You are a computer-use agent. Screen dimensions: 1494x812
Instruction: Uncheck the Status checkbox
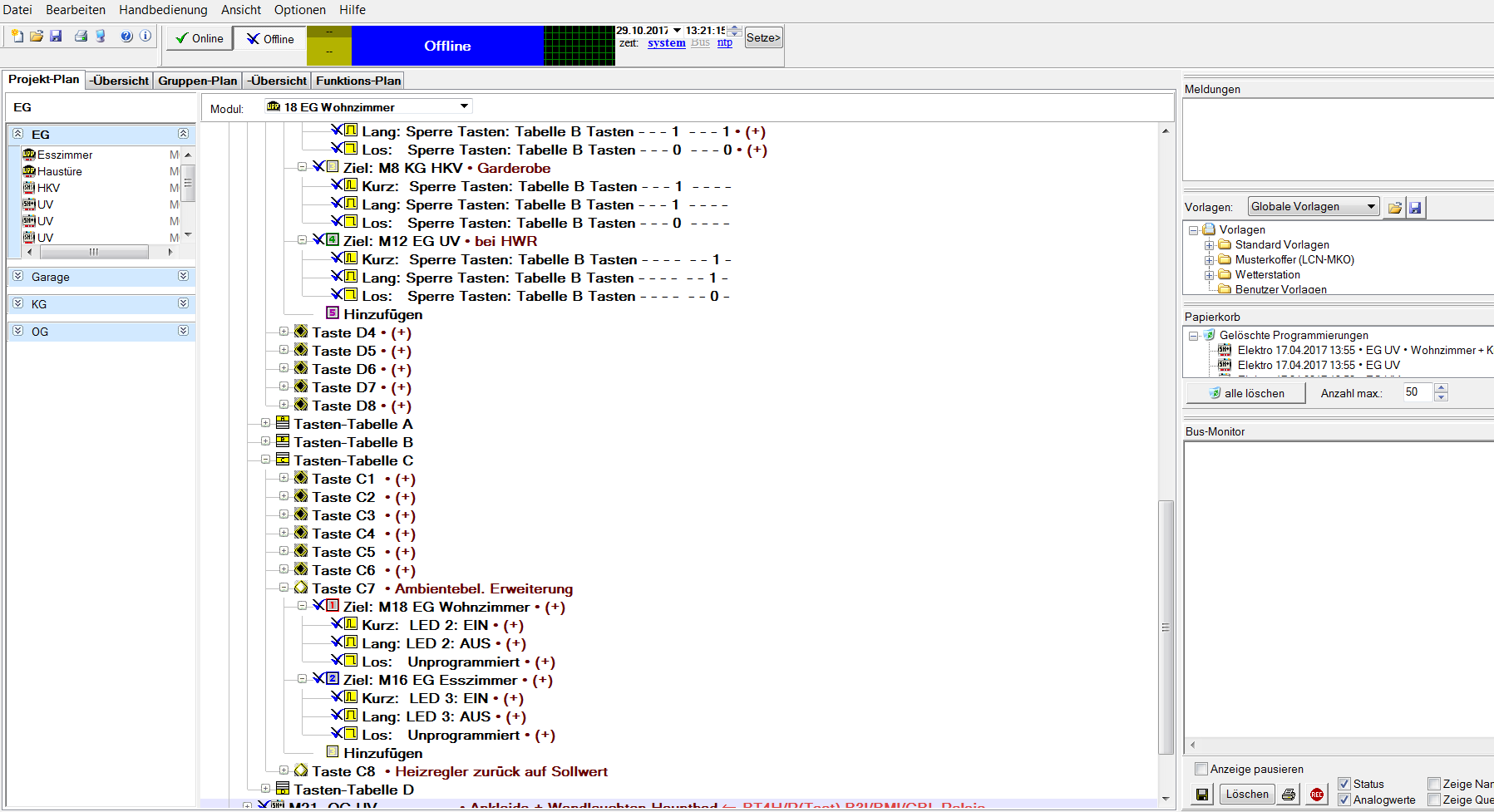click(1344, 784)
